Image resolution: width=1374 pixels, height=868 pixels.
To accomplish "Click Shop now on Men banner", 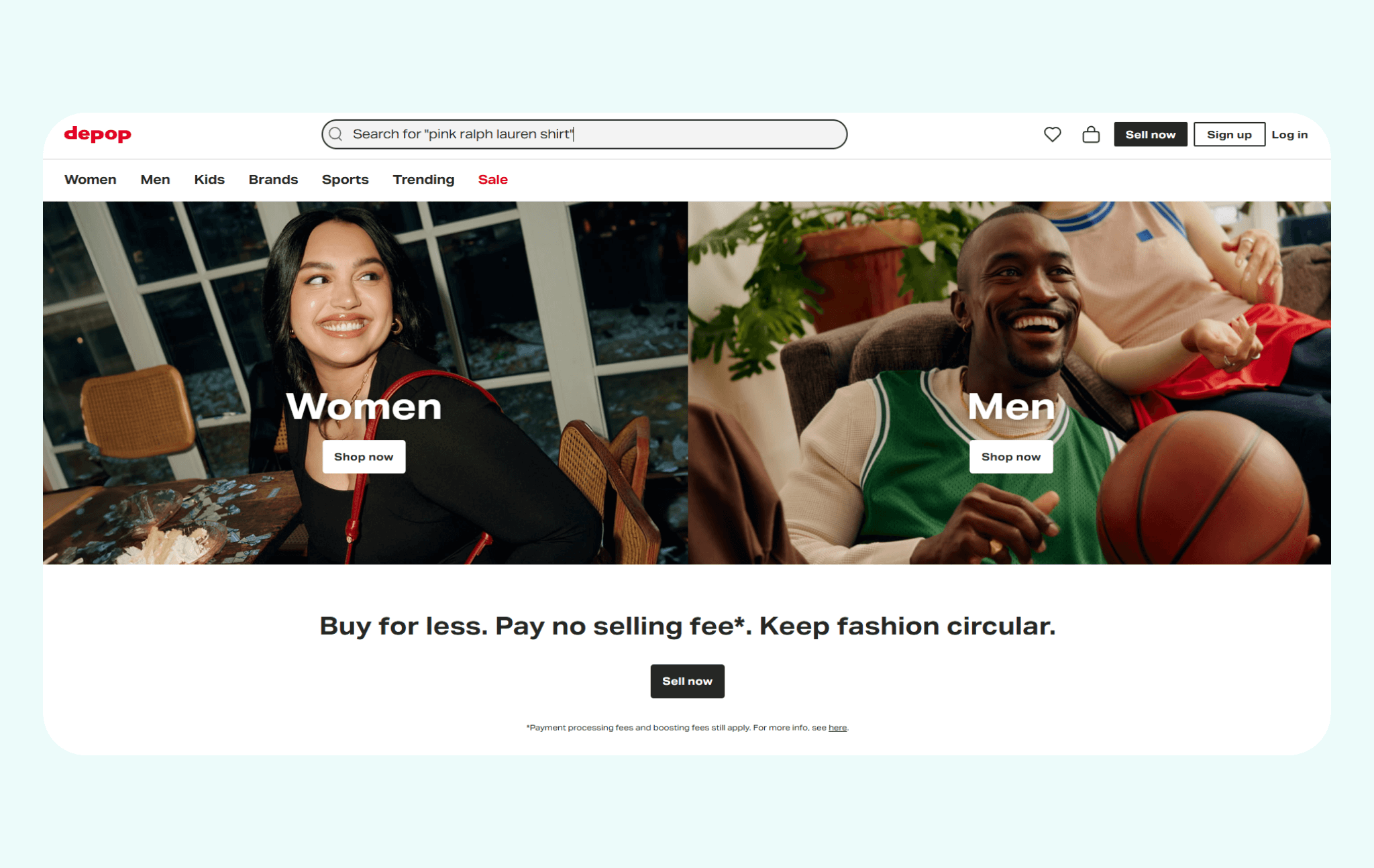I will click(x=1010, y=457).
